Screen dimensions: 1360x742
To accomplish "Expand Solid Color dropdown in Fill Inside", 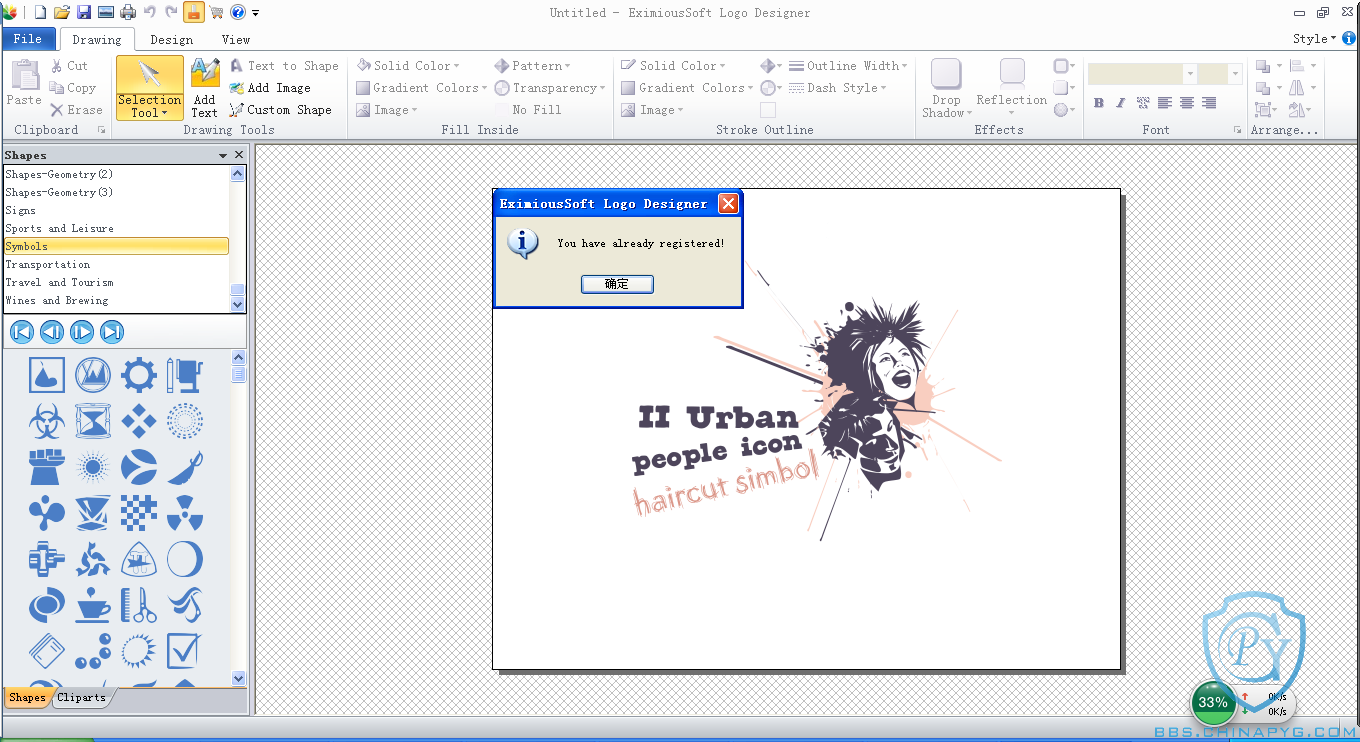I will (x=408, y=66).
